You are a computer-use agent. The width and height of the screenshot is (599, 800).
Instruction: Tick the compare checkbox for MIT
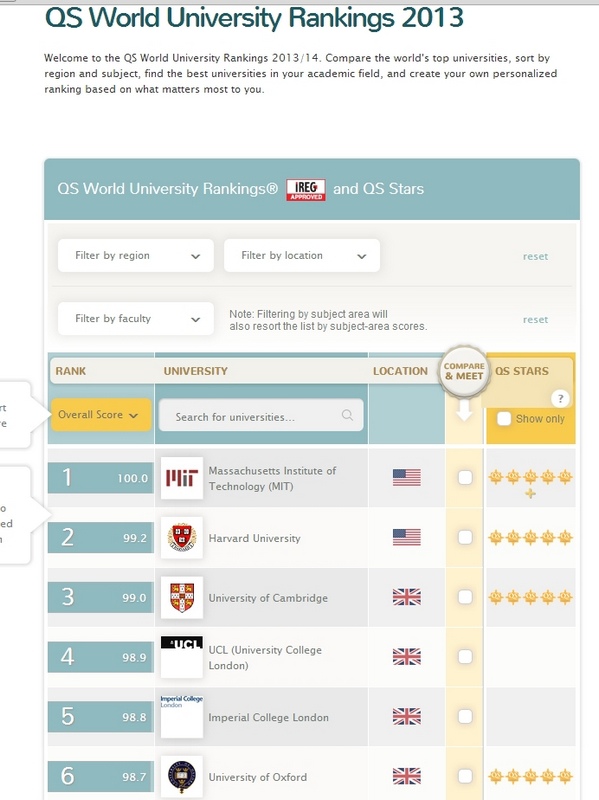[465, 478]
